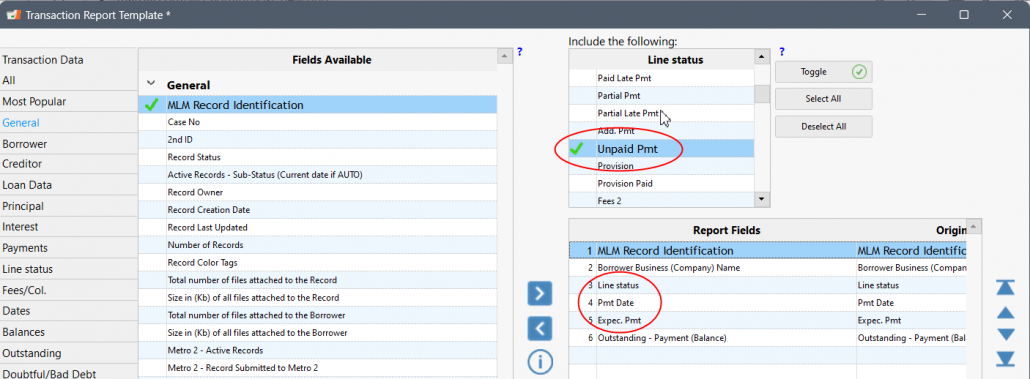Click the Select All button
This screenshot has width=1030, height=379.
point(823,99)
